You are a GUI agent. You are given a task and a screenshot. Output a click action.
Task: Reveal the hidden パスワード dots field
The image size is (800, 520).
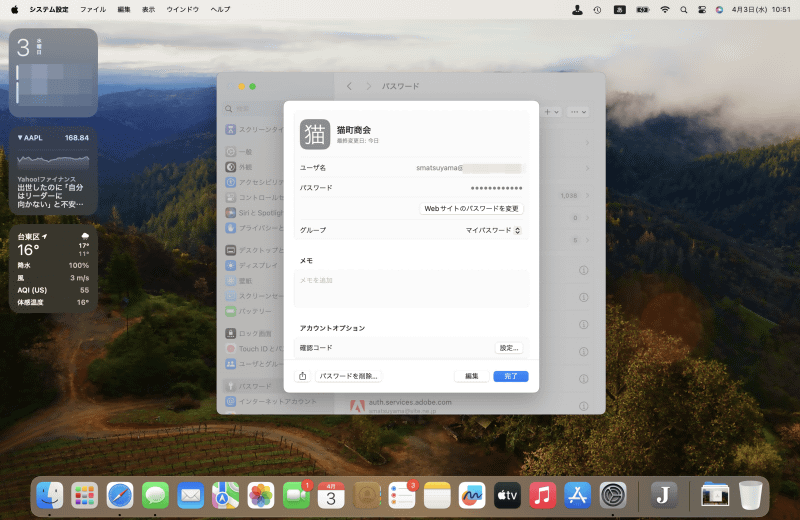click(x=496, y=188)
